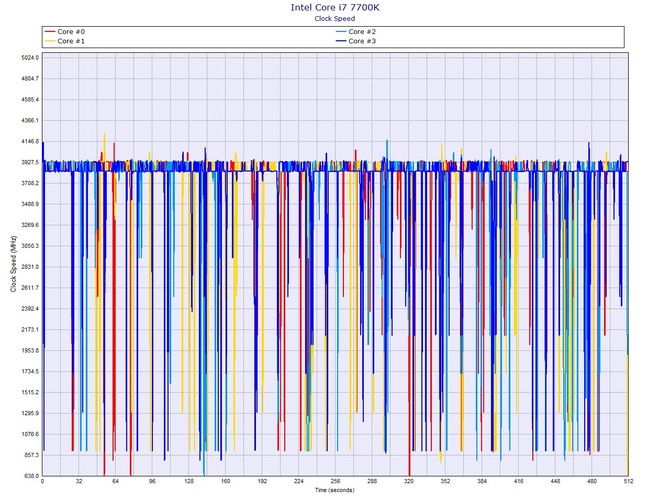670x502 pixels.
Task: Click the 96 tick on time axis
Action: tap(152, 481)
